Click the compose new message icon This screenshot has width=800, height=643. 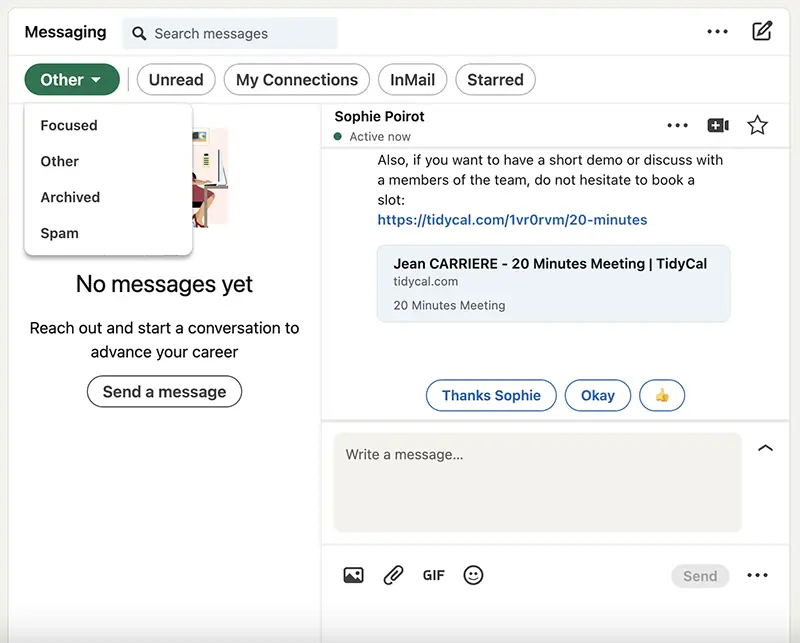tap(762, 31)
